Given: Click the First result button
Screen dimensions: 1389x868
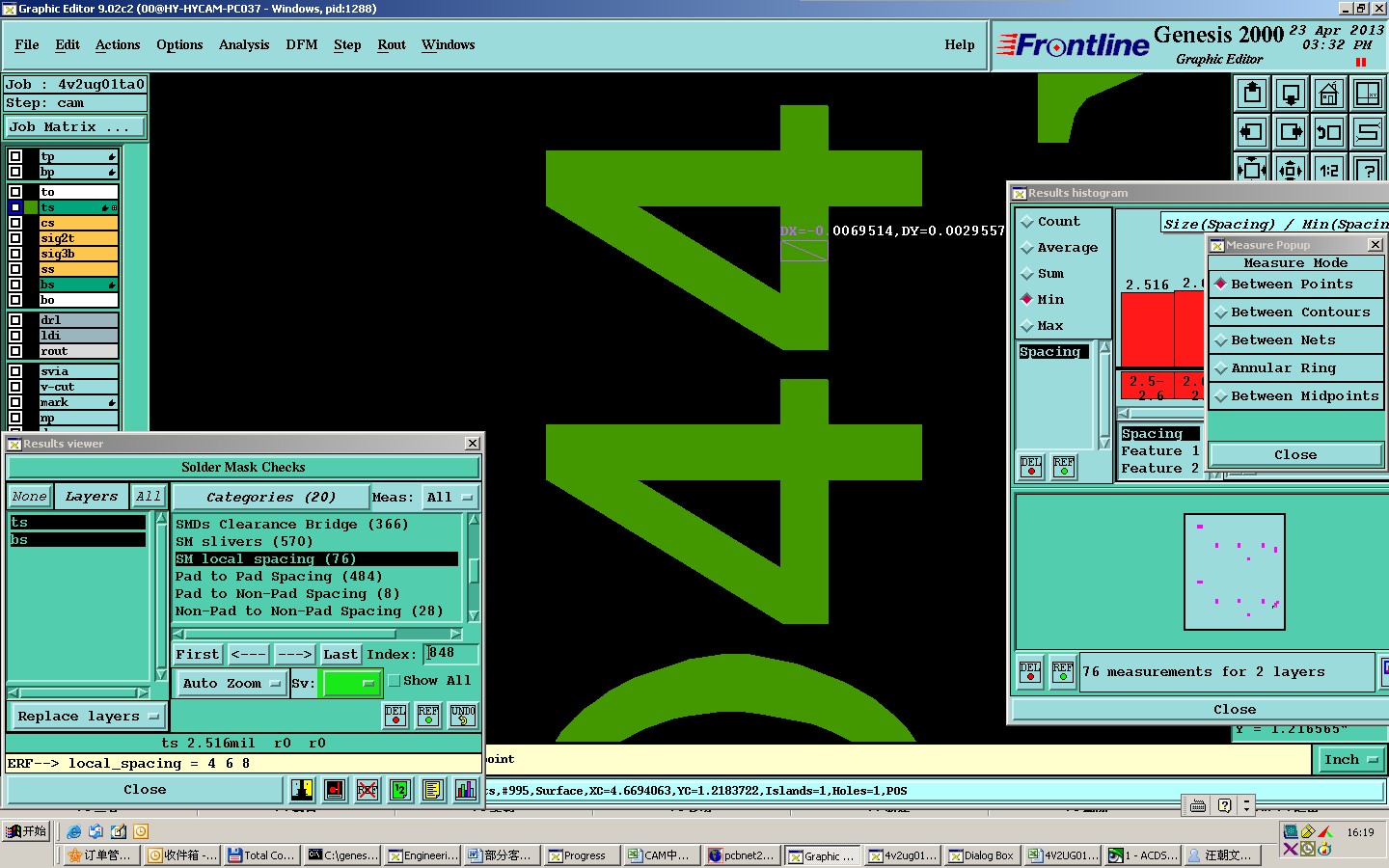Looking at the screenshot, I should (x=198, y=655).
